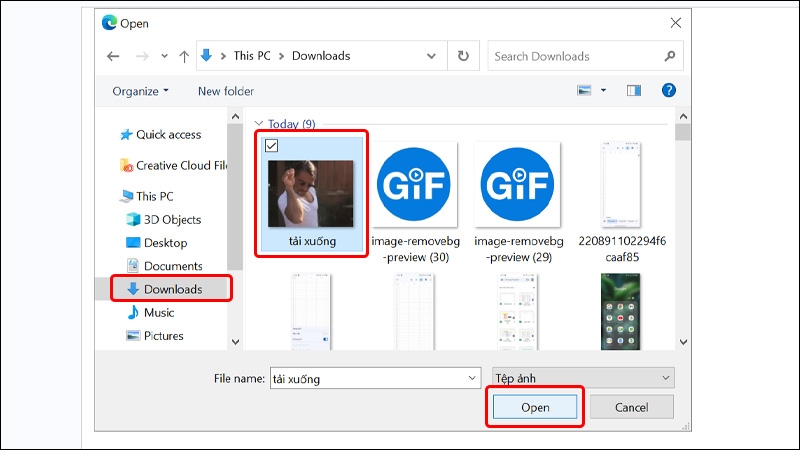Click the search magnifier icon
The width and height of the screenshot is (800, 450).
click(x=670, y=56)
